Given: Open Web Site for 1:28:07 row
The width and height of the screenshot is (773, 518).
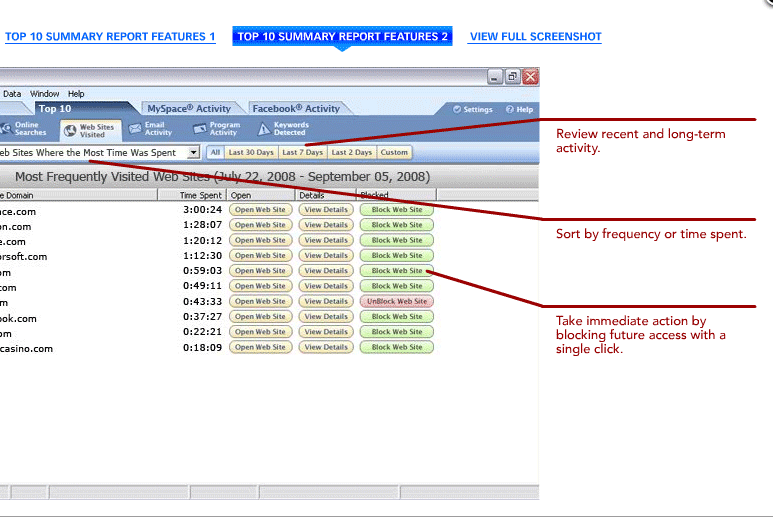Looking at the screenshot, I should point(260,225).
